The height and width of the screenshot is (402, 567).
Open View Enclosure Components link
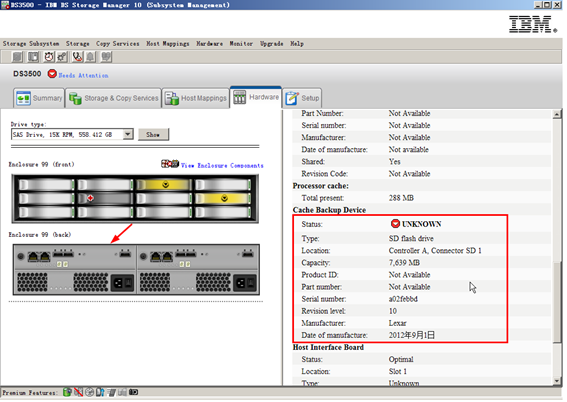[x=222, y=166]
